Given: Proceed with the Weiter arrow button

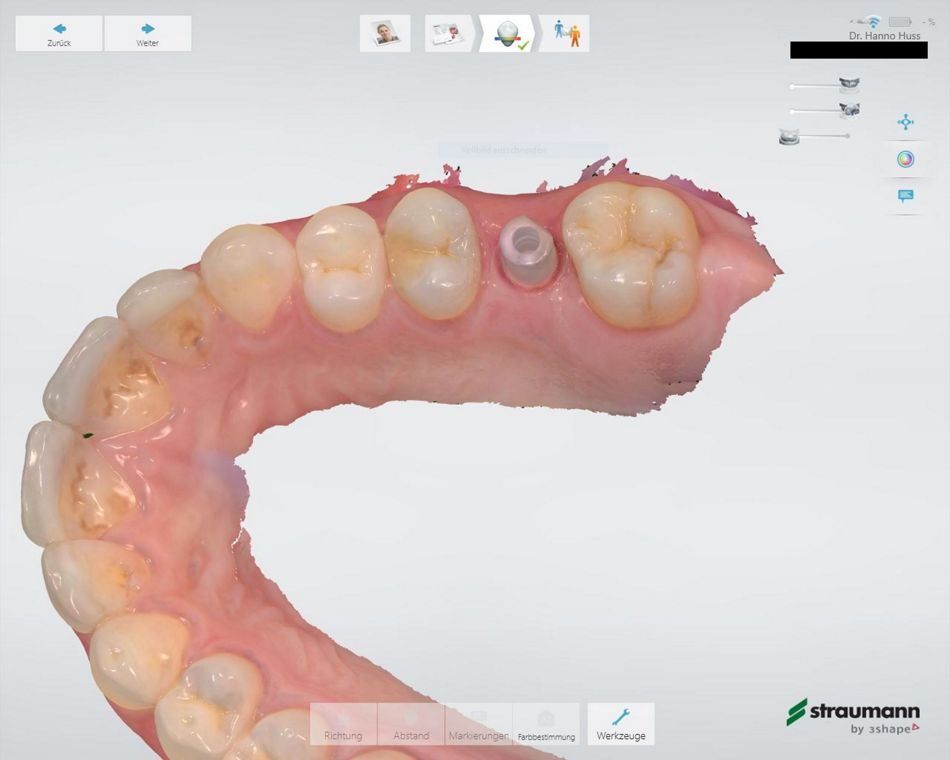Looking at the screenshot, I should (x=148, y=34).
